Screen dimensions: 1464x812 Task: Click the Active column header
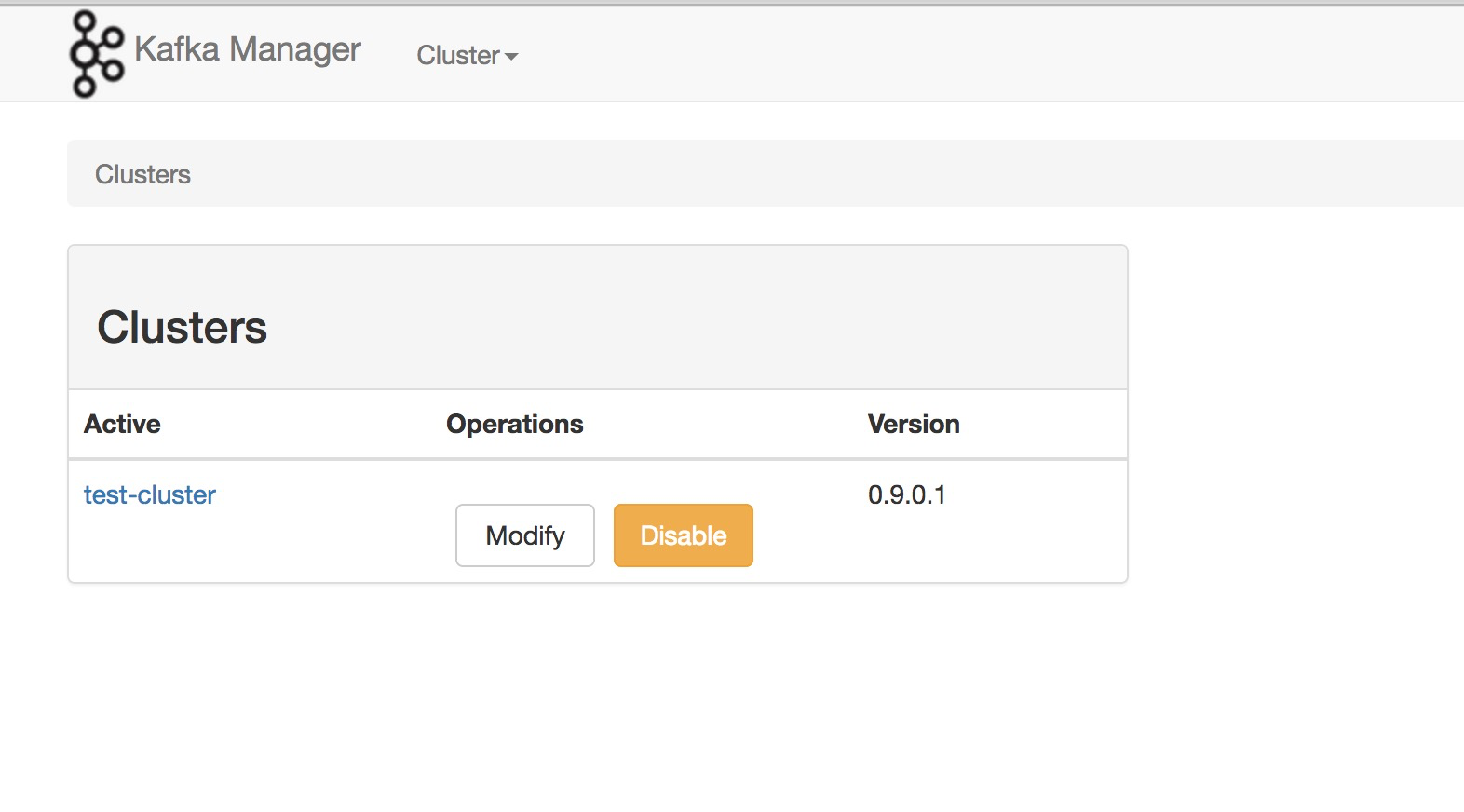click(122, 424)
